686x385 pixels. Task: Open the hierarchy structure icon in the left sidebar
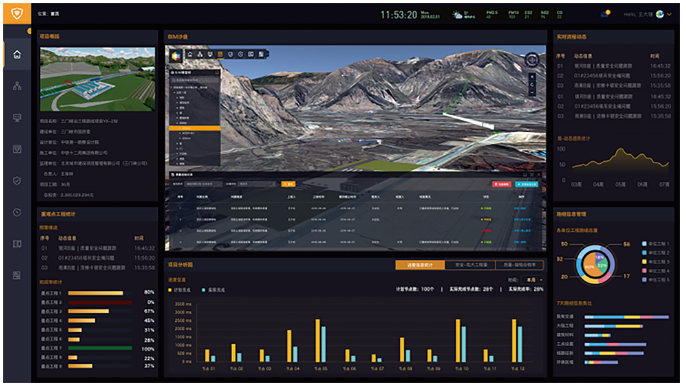[x=17, y=86]
